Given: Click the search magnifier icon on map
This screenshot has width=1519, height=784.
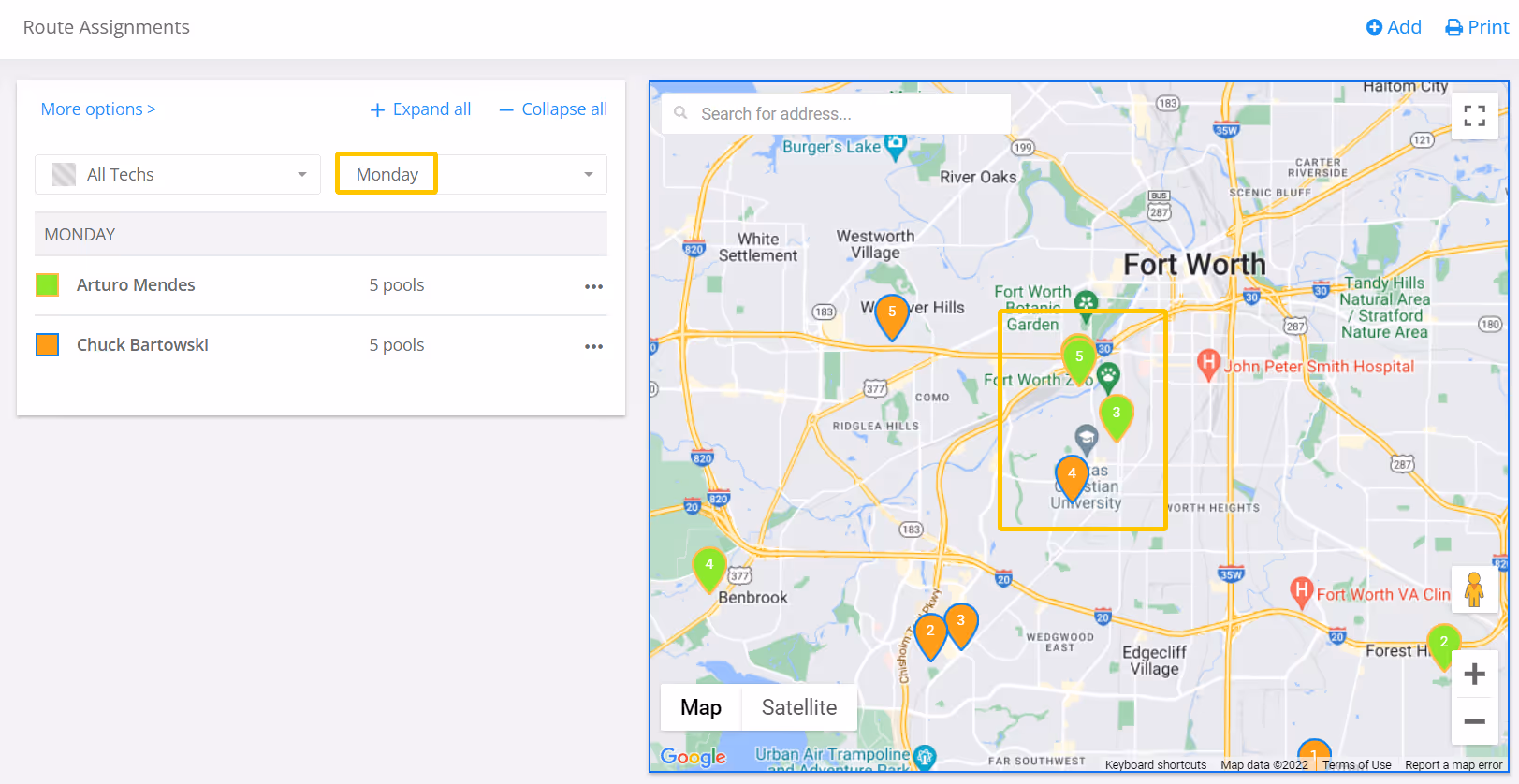Looking at the screenshot, I should tap(681, 113).
